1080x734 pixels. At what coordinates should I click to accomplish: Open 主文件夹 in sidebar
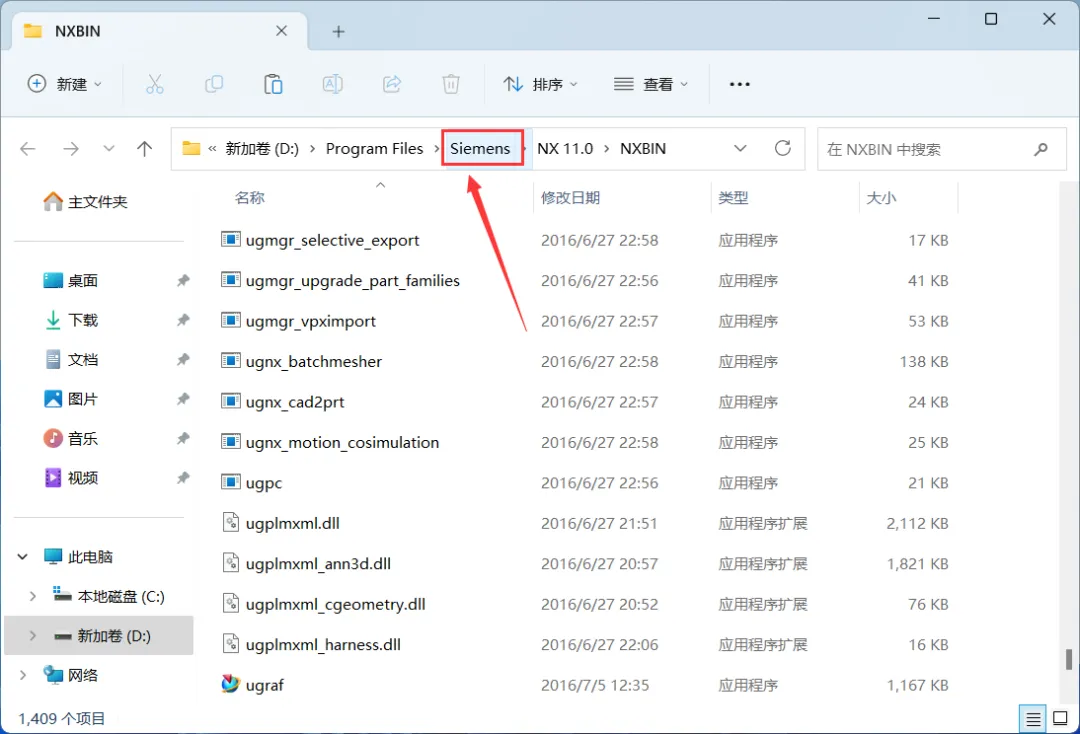[x=85, y=202]
